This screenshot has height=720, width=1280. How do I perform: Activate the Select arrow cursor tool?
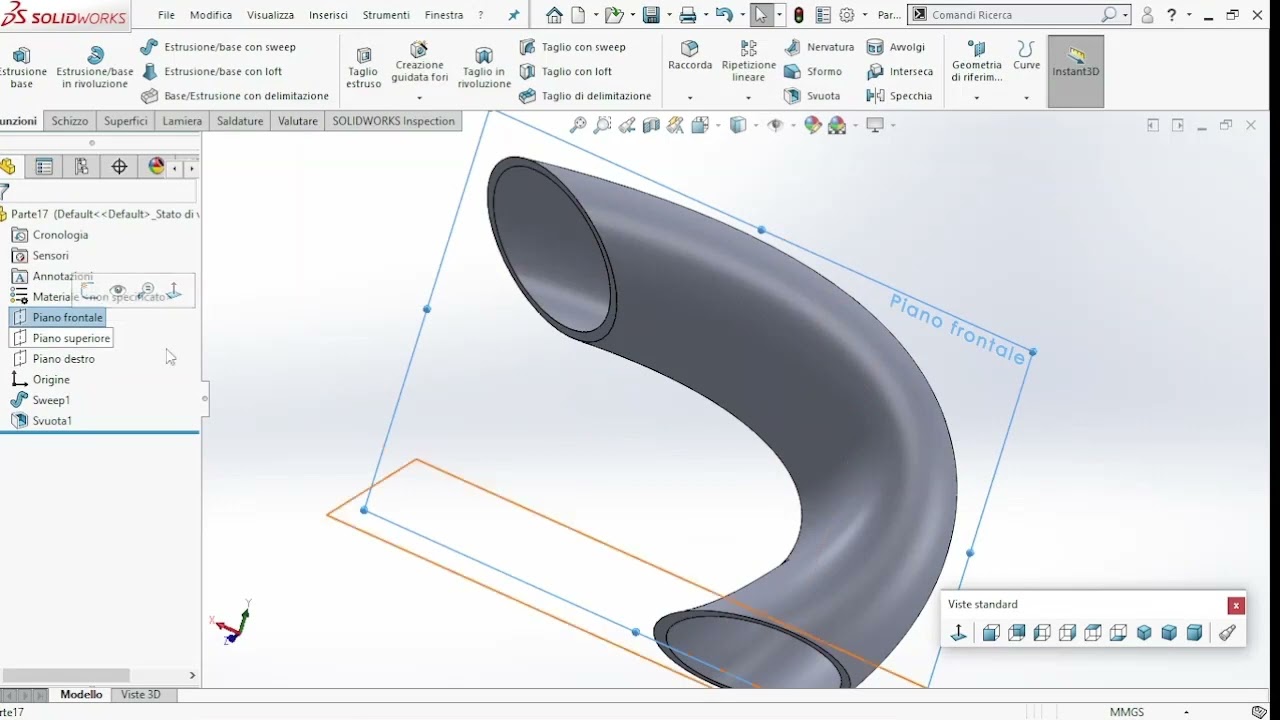(x=762, y=15)
